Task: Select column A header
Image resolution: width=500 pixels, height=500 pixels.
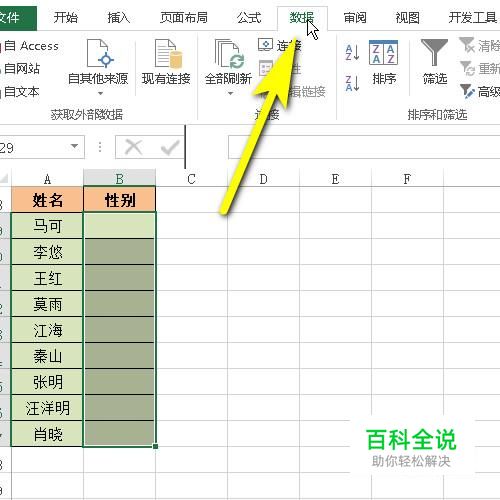Action: point(47,179)
